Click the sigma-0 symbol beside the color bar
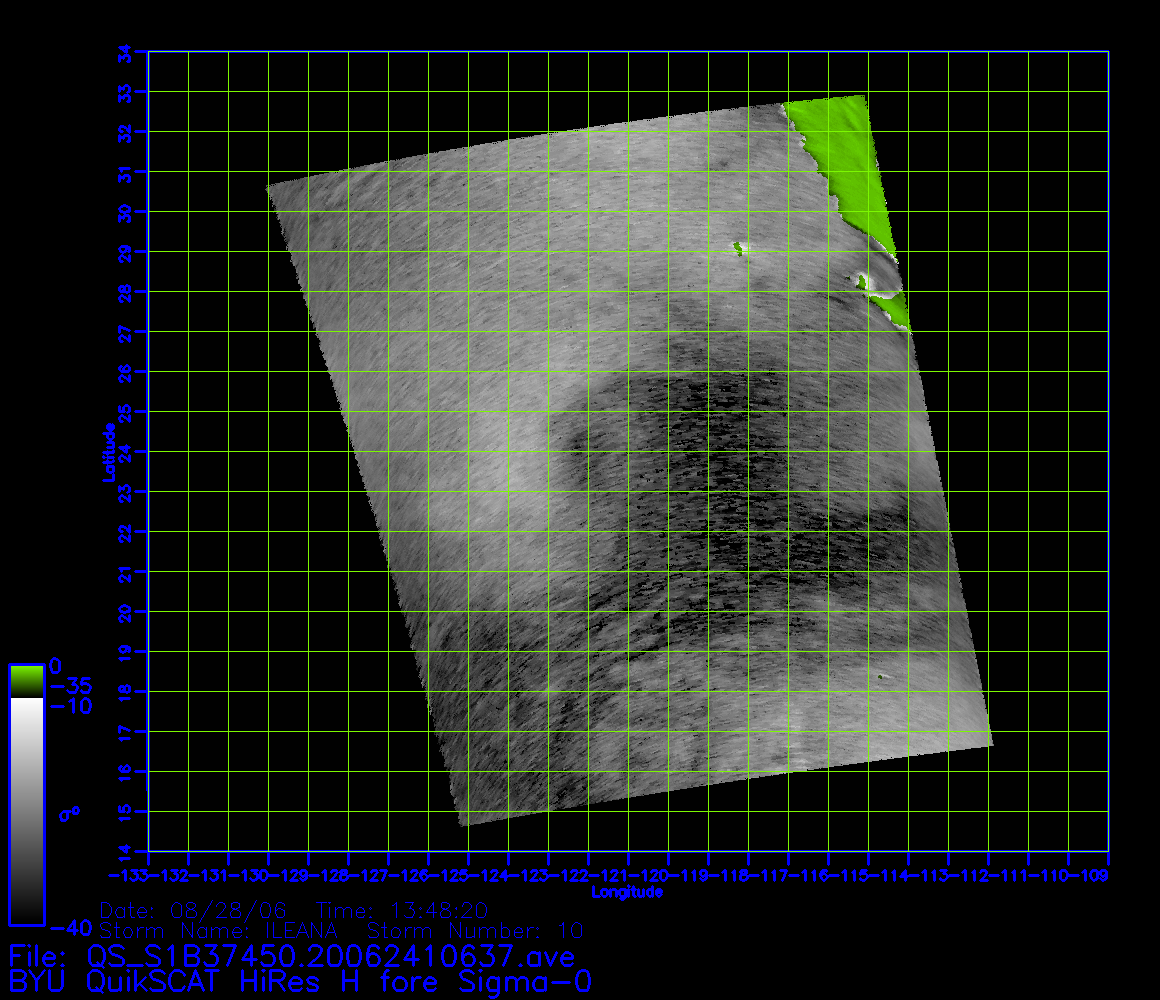The width and height of the screenshot is (1160, 1000). tap(69, 813)
